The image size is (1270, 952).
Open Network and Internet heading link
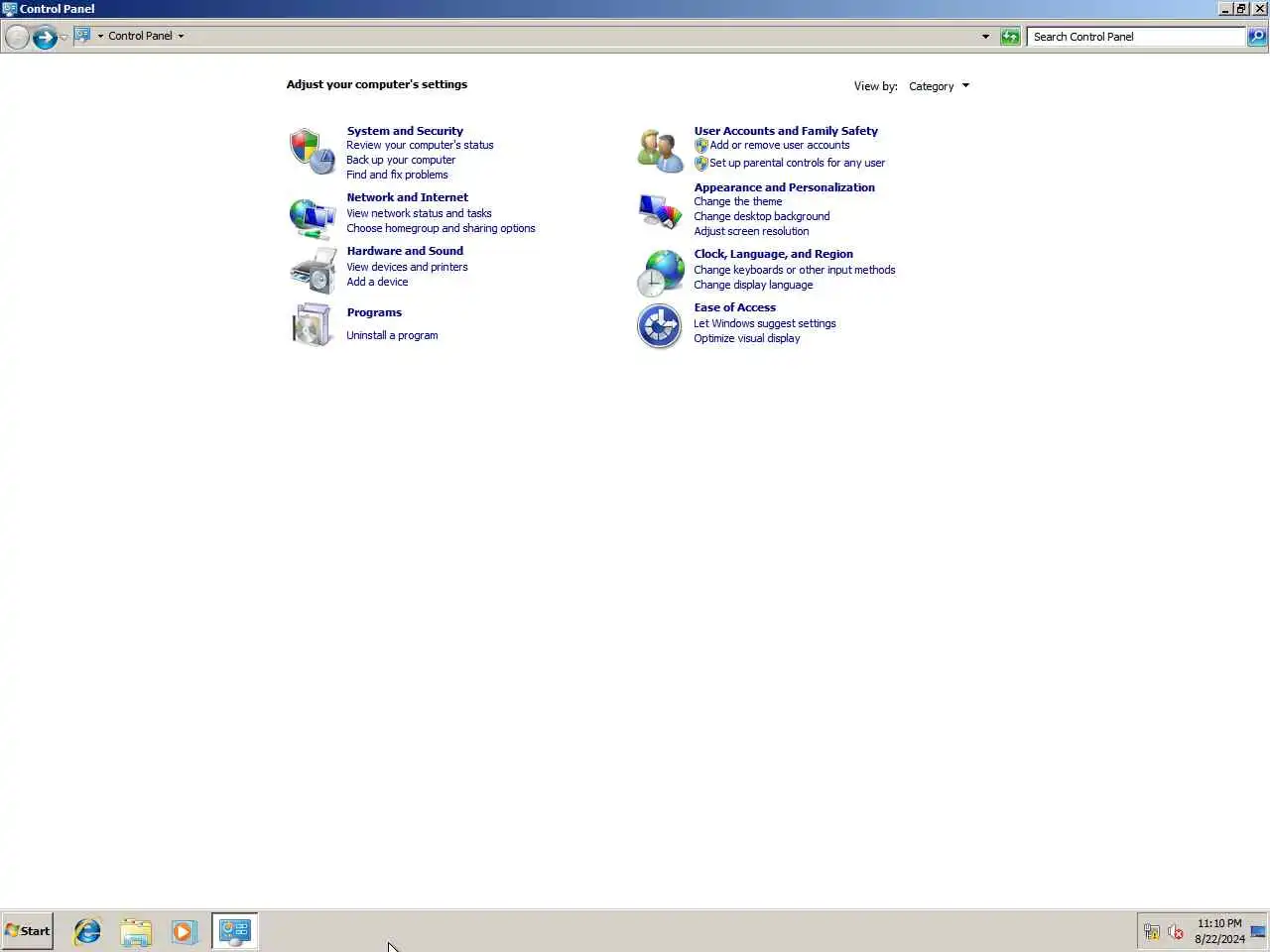(407, 197)
